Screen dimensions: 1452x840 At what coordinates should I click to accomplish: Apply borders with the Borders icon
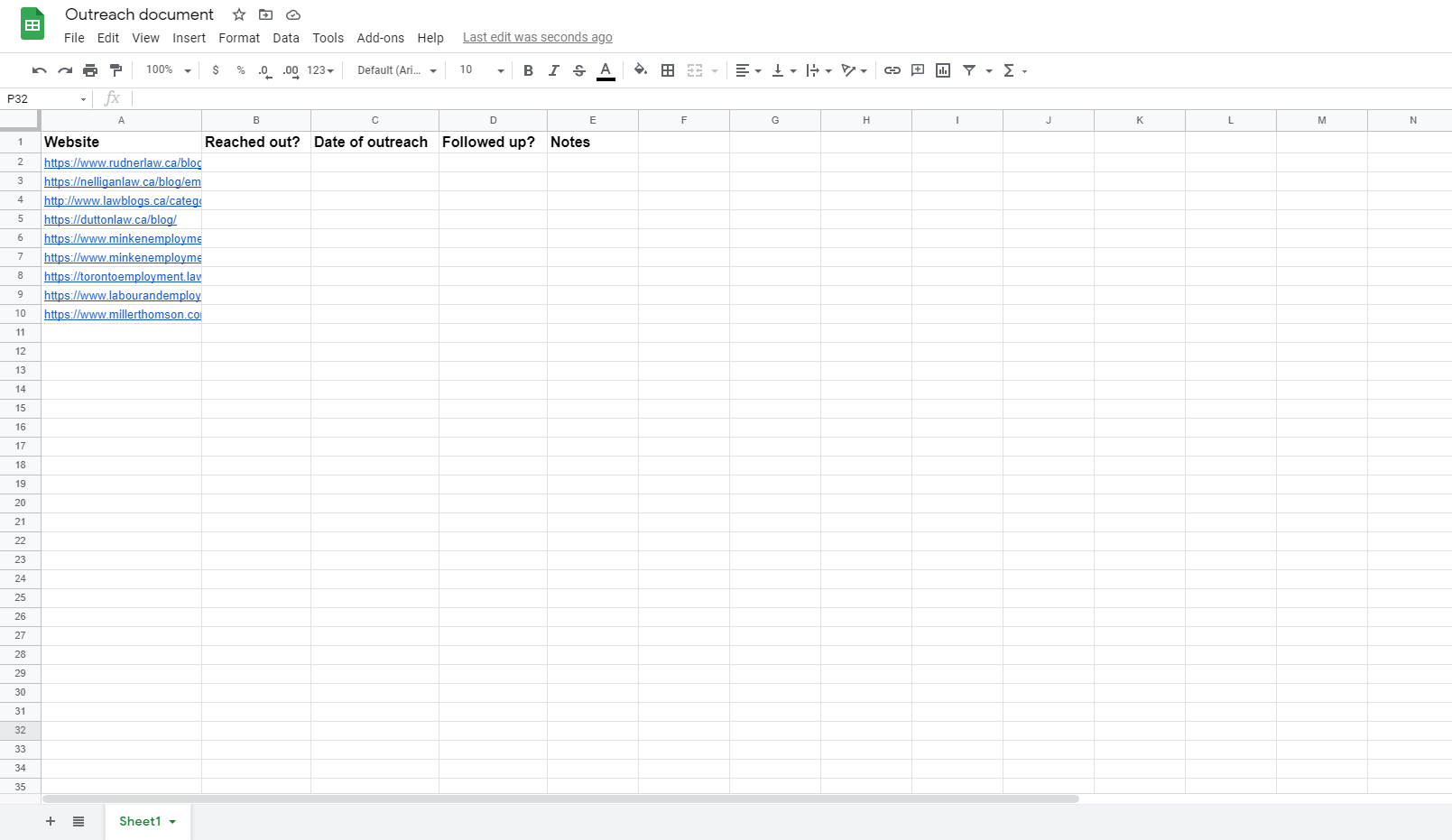668,69
